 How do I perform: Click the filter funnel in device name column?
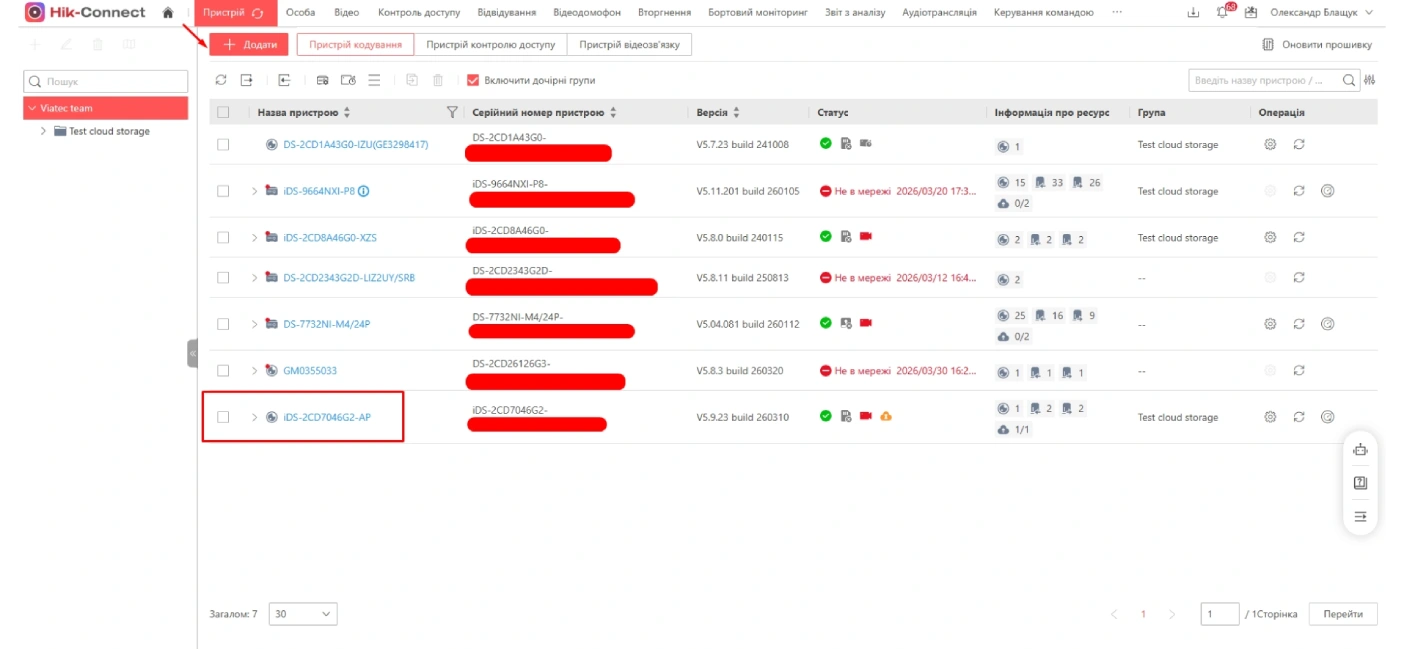[x=452, y=112]
